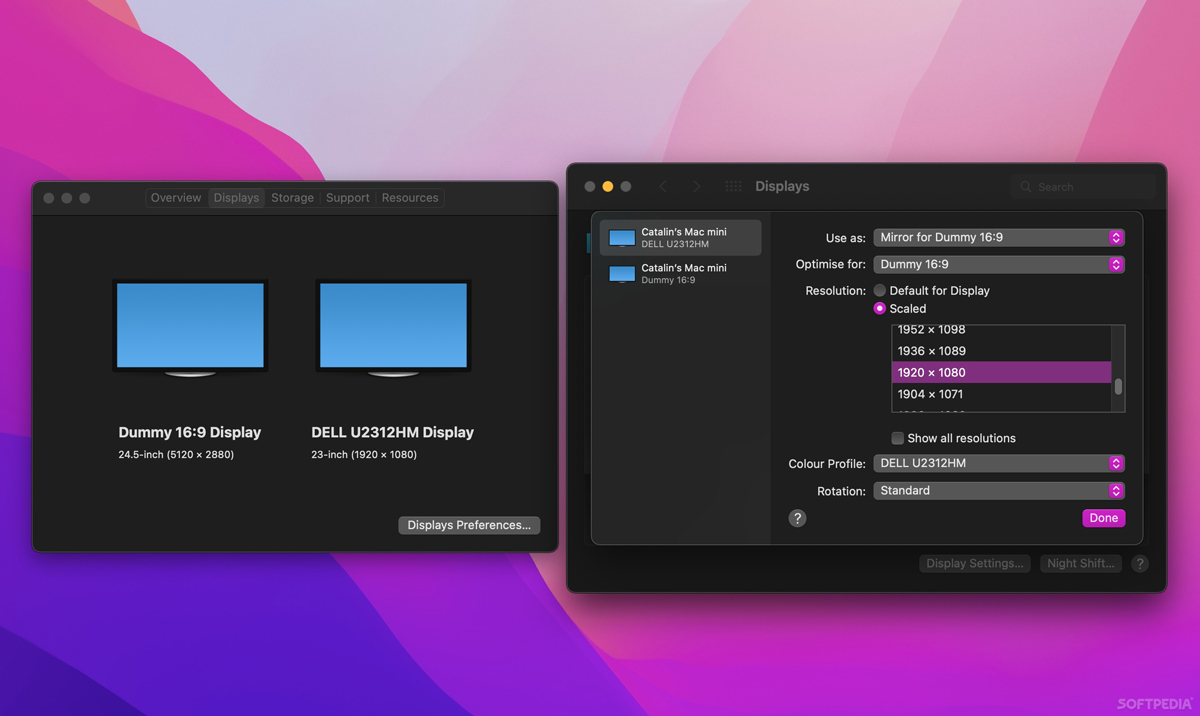The image size is (1200, 716).
Task: Select the Scaled resolution radio button
Action: pos(880,309)
